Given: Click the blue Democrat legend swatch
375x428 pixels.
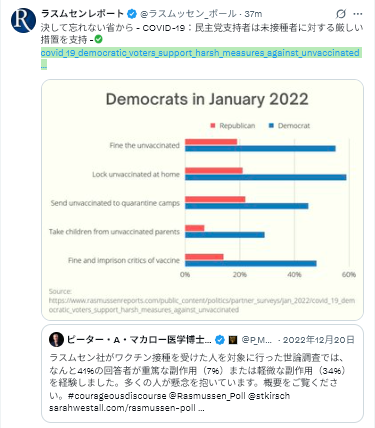Looking at the screenshot, I should tap(271, 126).
